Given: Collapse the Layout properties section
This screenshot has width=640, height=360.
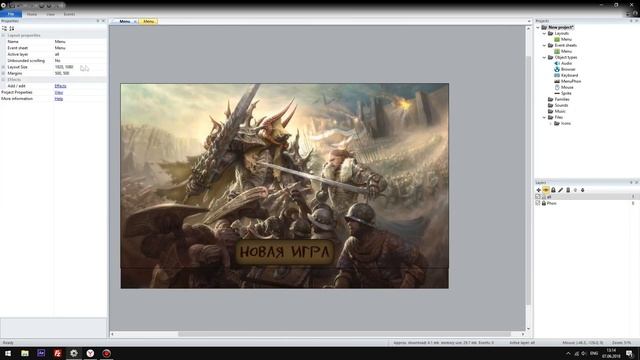Looking at the screenshot, I should coord(3,36).
